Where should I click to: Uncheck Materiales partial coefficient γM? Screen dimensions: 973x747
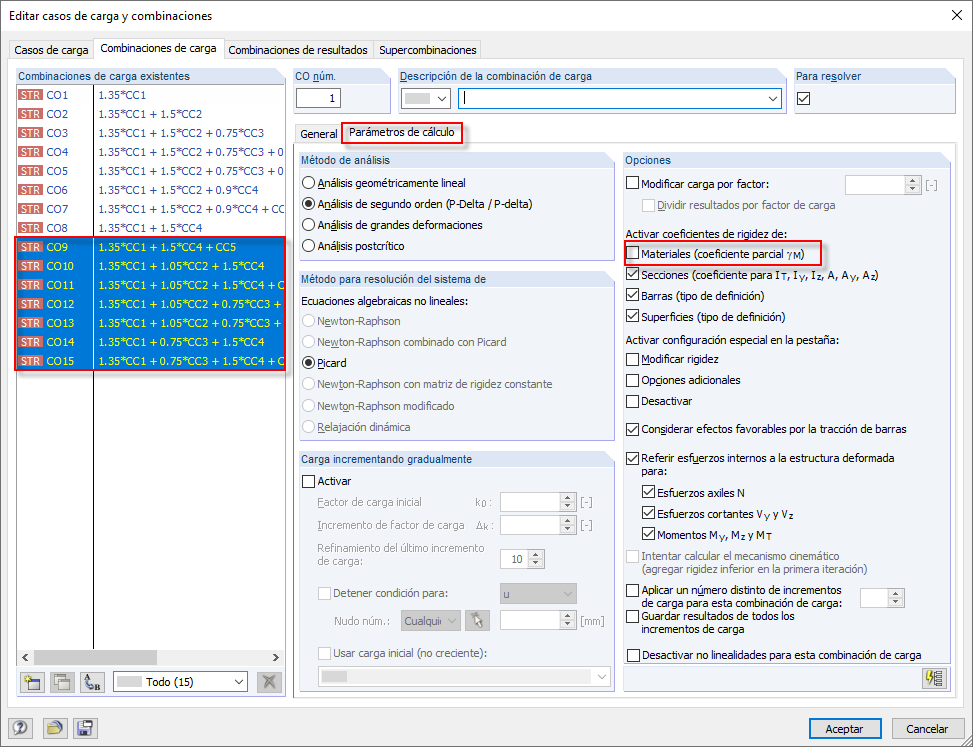633,253
